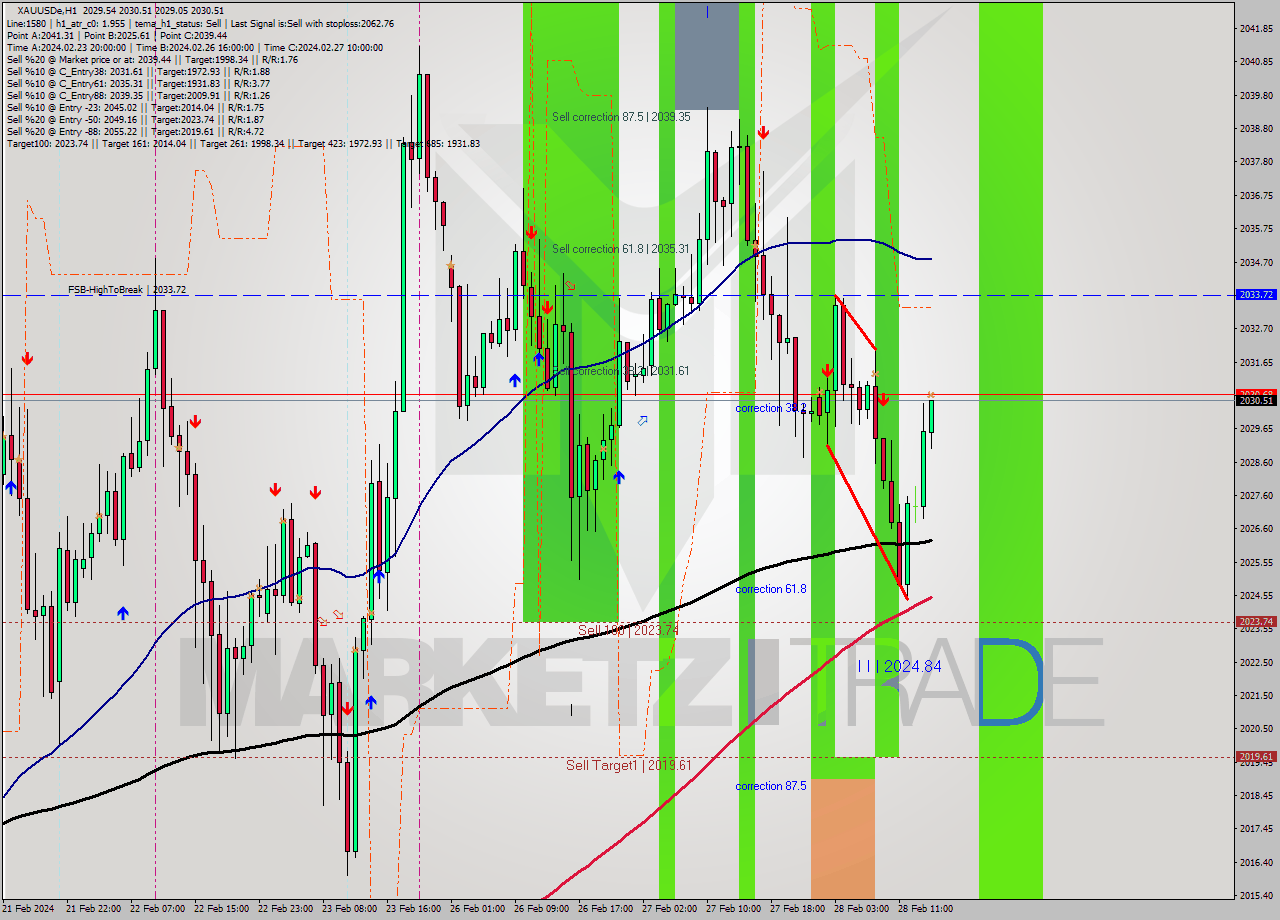Select the blue 'correction 61.8' label
Image resolution: width=1280 pixels, height=920 pixels.
pos(771,589)
